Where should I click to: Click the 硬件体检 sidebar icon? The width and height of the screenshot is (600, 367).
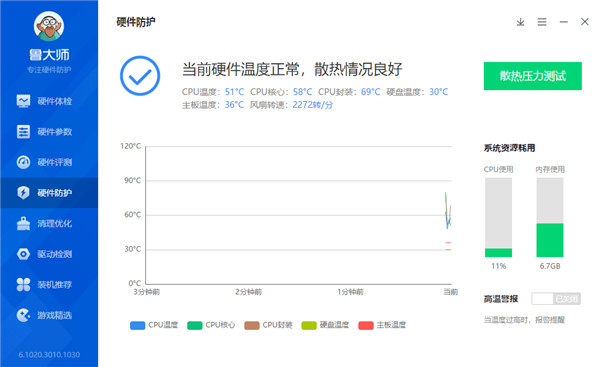(x=23, y=101)
